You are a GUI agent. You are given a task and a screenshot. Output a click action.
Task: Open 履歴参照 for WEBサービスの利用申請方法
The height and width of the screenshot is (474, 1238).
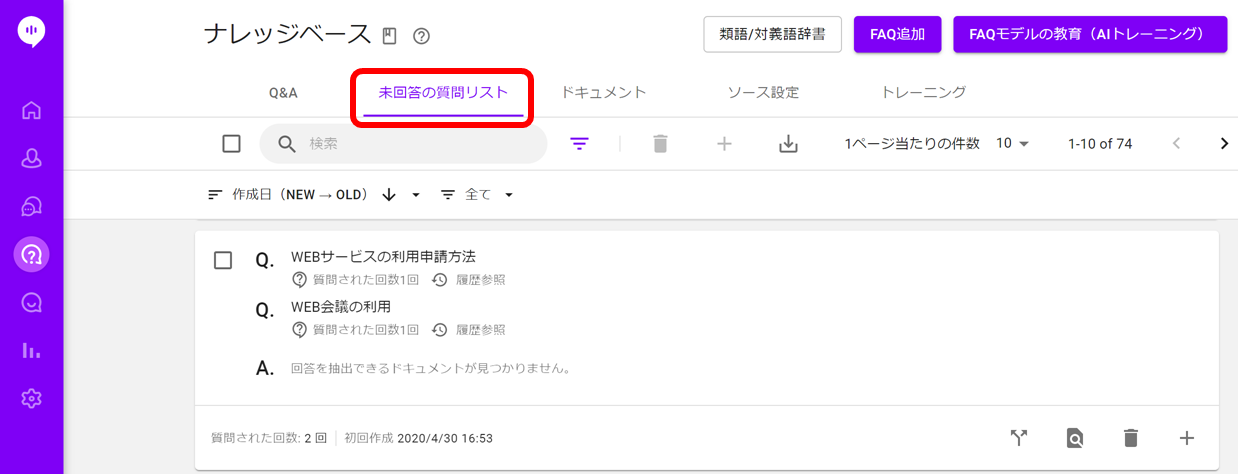click(469, 280)
